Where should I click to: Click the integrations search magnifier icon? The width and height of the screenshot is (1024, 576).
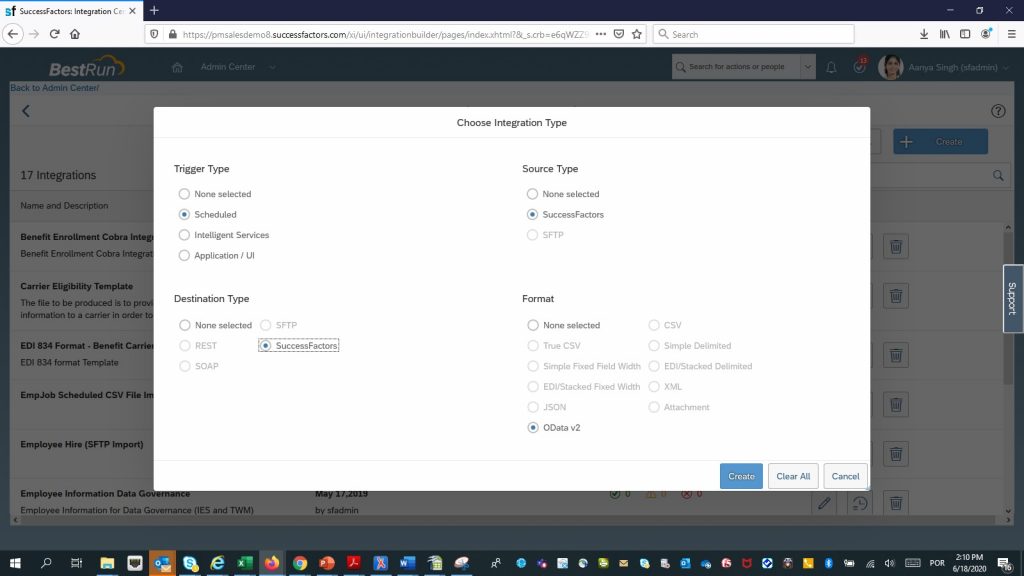(998, 176)
